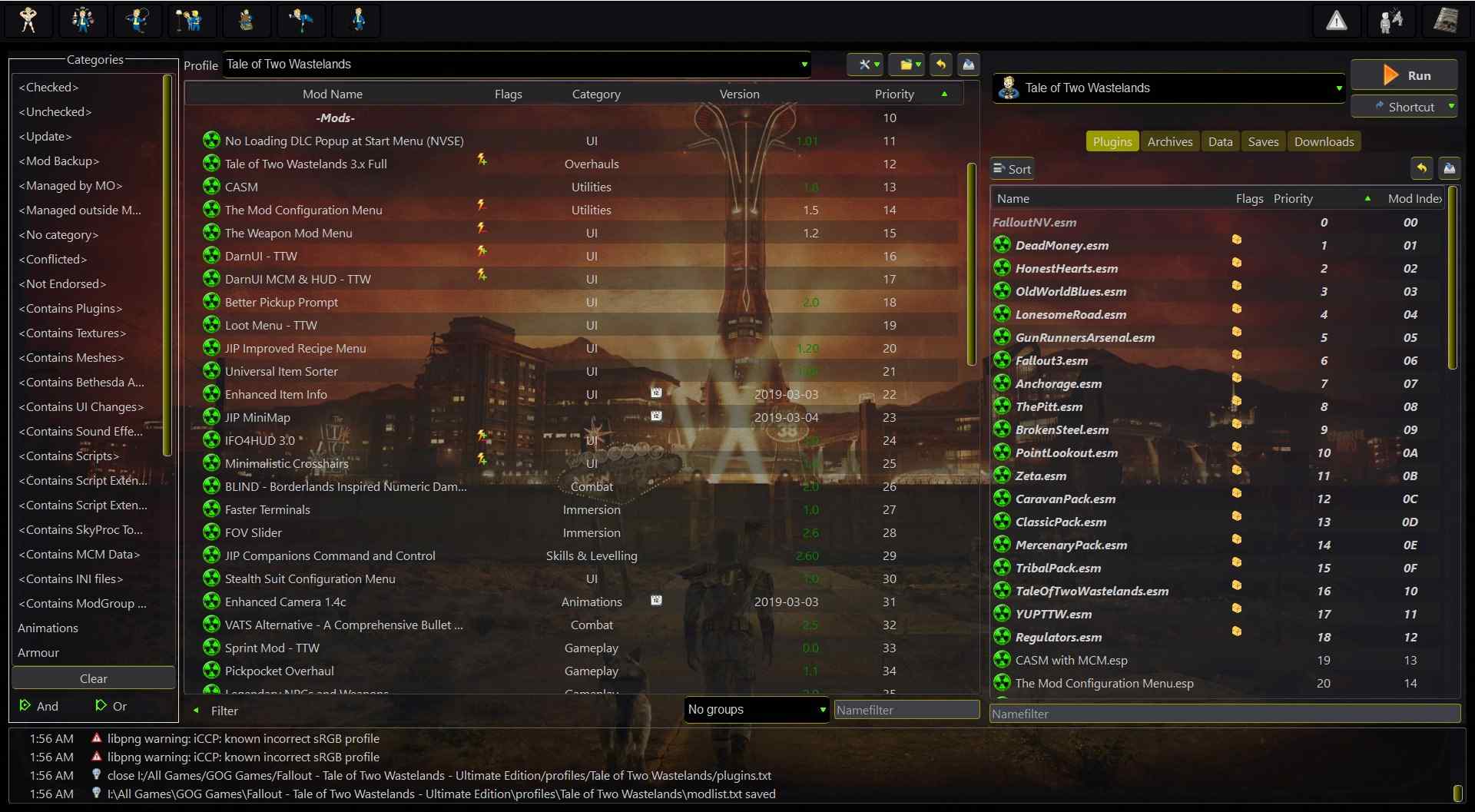Viewport: 1475px width, 812px height.
Task: Open the Profile dropdown showing Tale of Two Wastelands
Action: click(x=804, y=65)
